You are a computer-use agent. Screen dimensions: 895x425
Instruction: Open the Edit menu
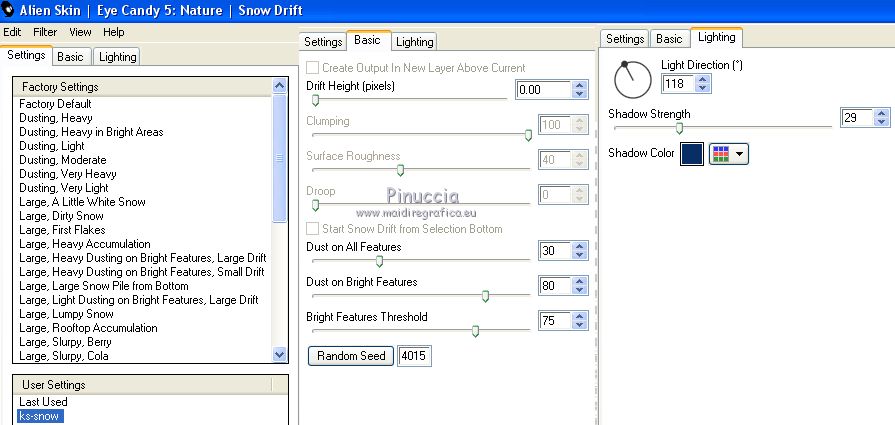12,32
